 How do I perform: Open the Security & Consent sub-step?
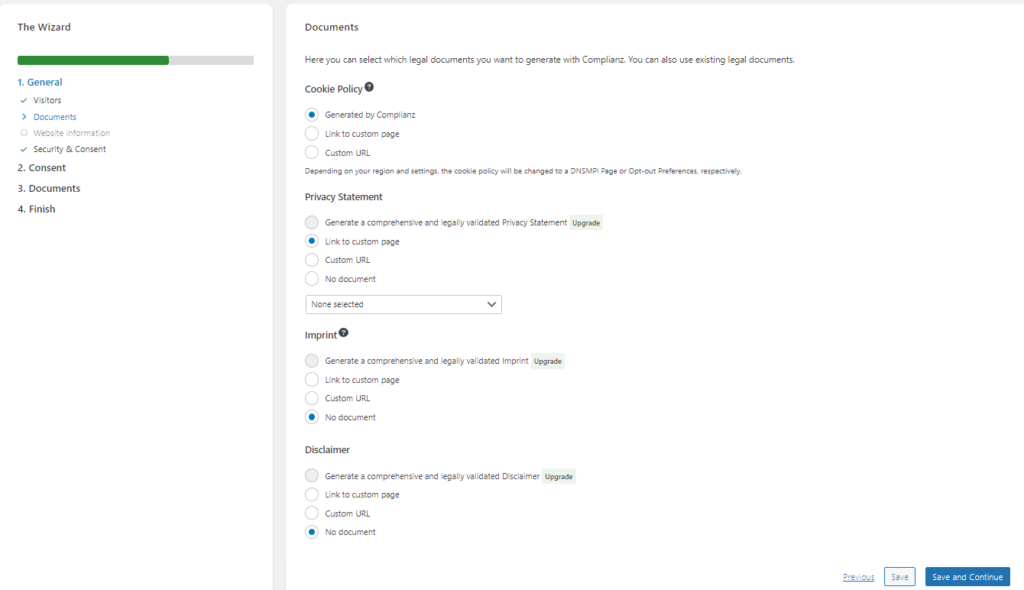[x=69, y=149]
